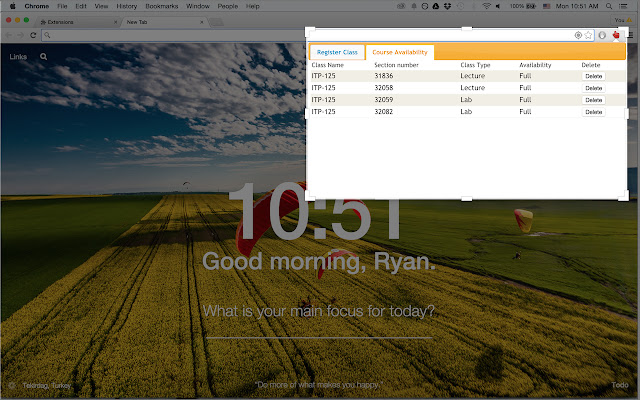Click the Time Machine menu bar icon
Screen dimensions: 640x400
click(x=460, y=6)
